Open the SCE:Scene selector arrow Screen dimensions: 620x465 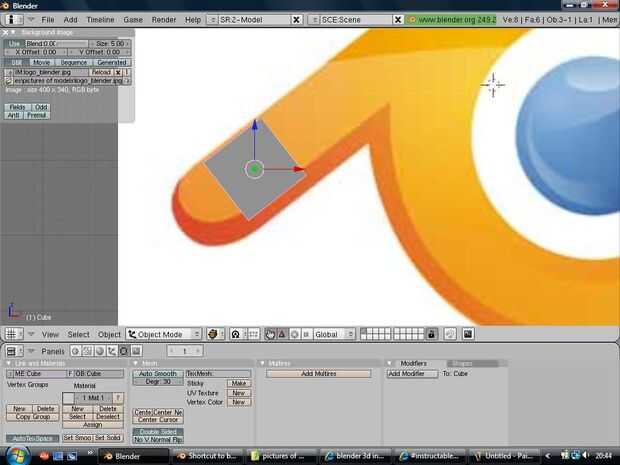314,20
